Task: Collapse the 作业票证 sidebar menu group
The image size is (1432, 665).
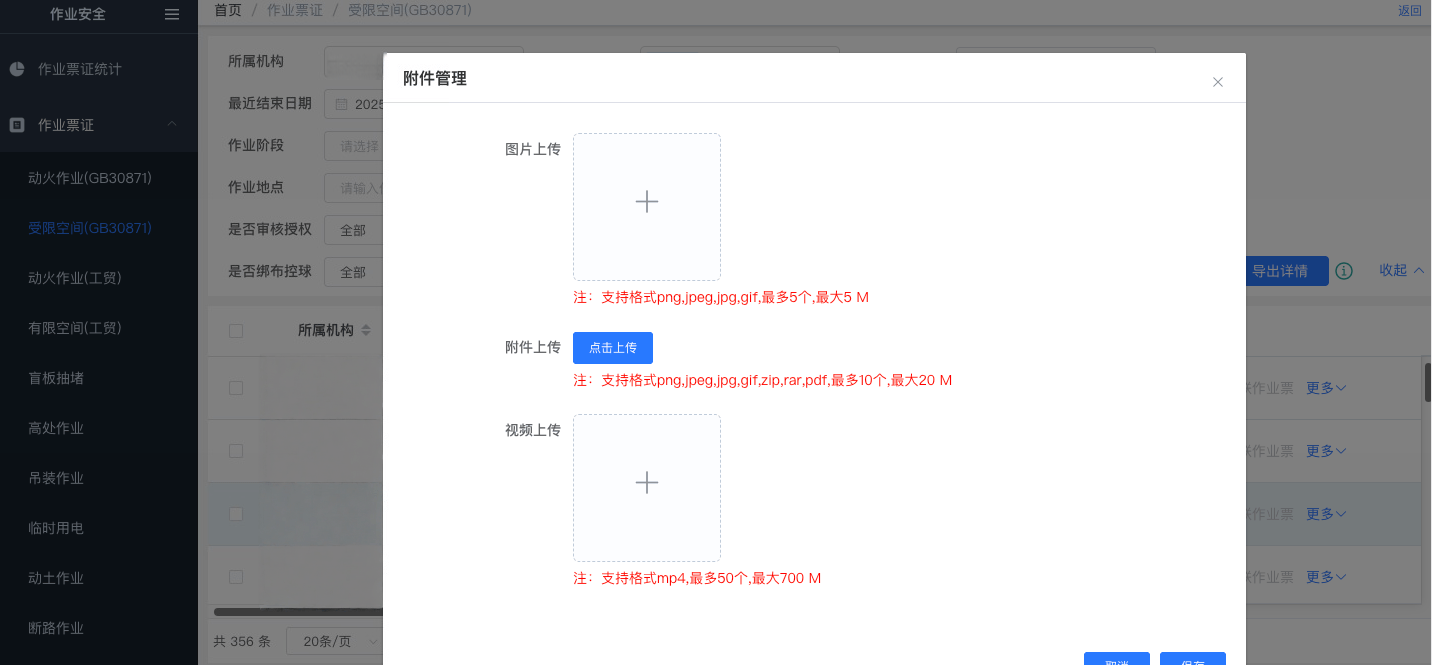Action: (x=172, y=124)
